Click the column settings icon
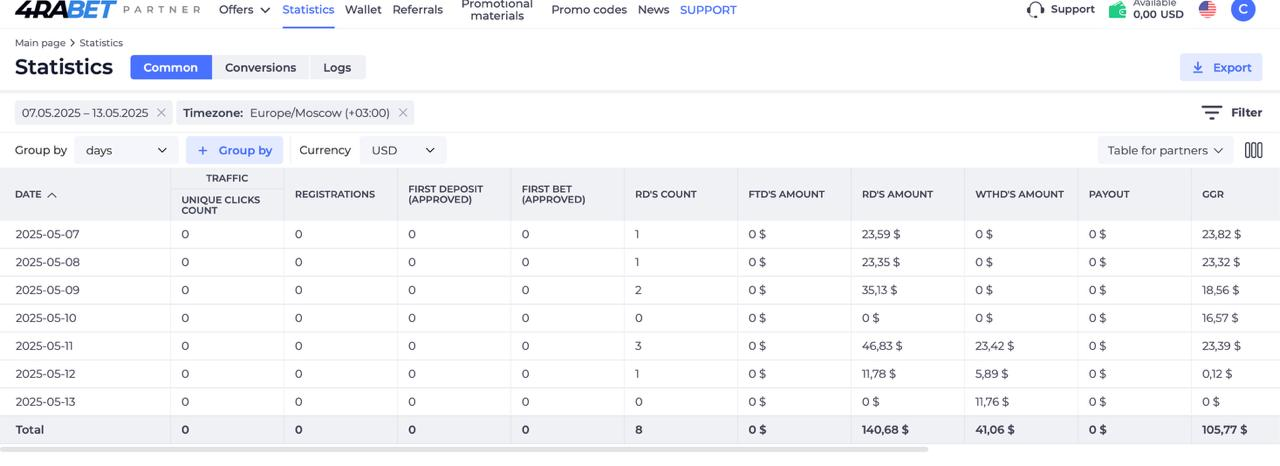 coord(1253,150)
